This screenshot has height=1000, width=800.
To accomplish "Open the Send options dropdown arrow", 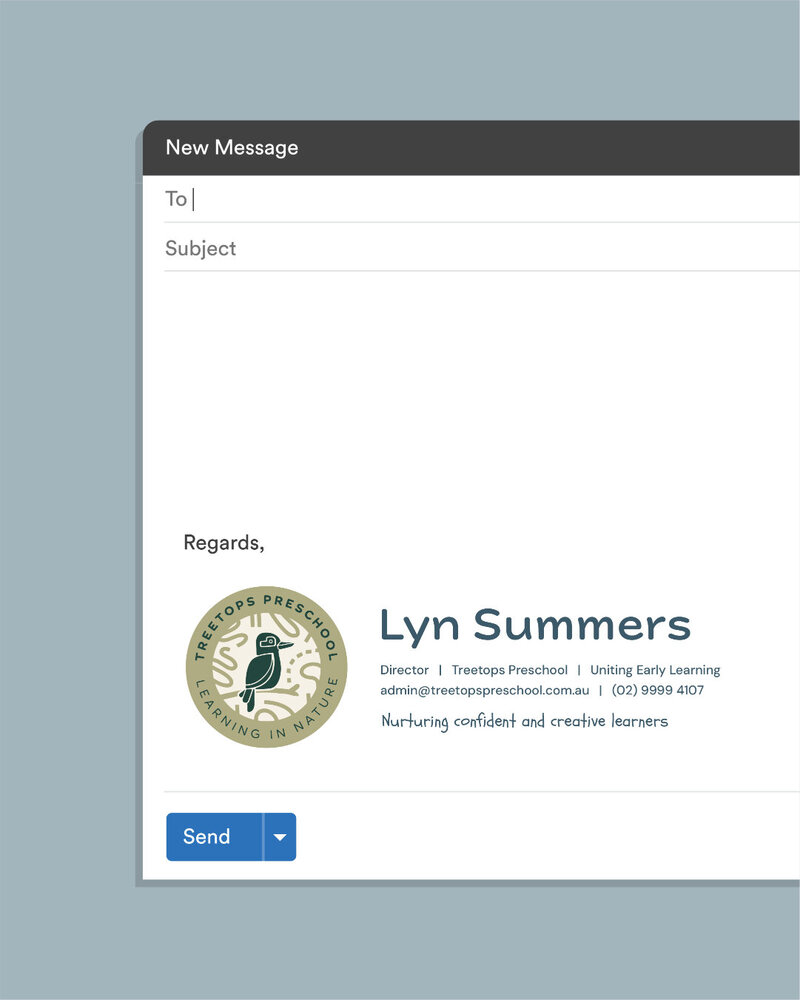I will (280, 836).
